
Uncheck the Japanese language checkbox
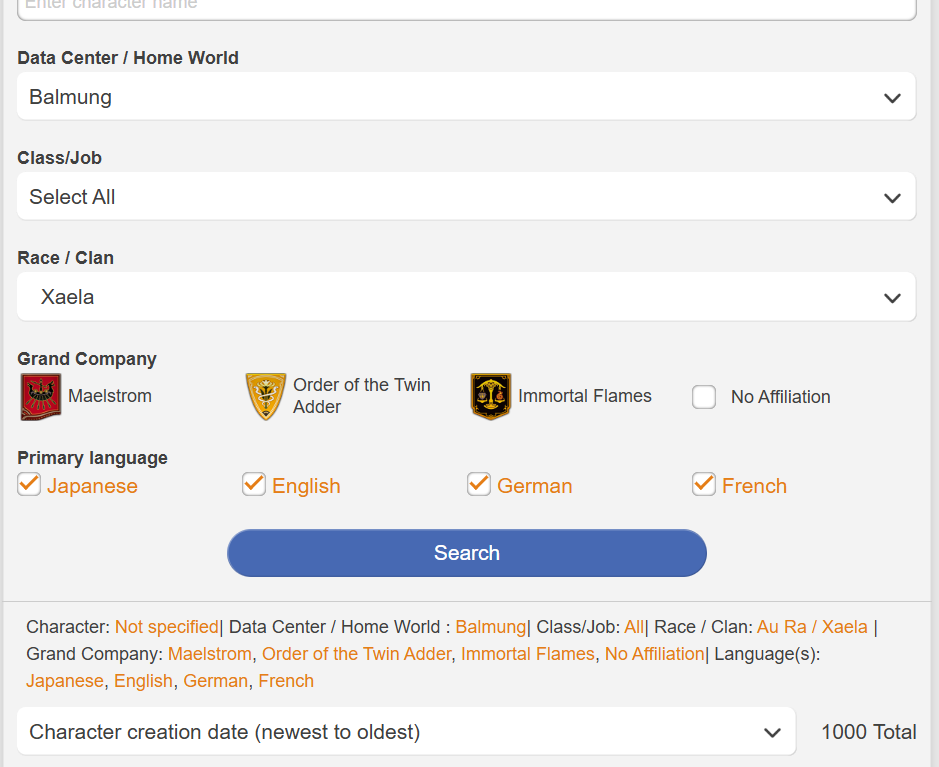29,484
